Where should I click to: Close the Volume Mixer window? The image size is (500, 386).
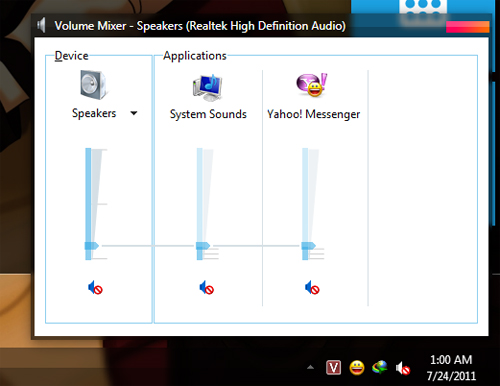tap(468, 27)
